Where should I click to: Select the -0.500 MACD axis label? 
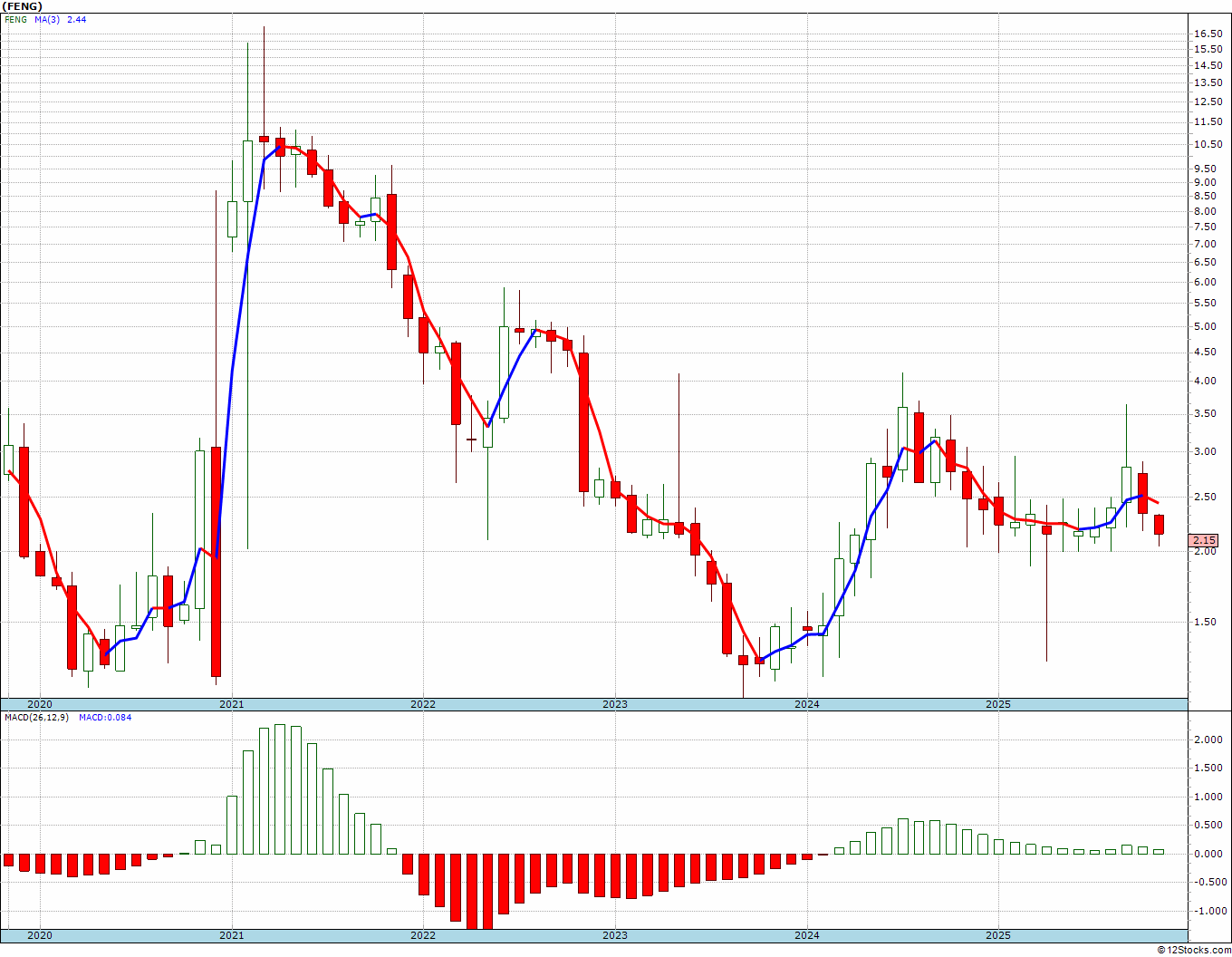[1208, 882]
